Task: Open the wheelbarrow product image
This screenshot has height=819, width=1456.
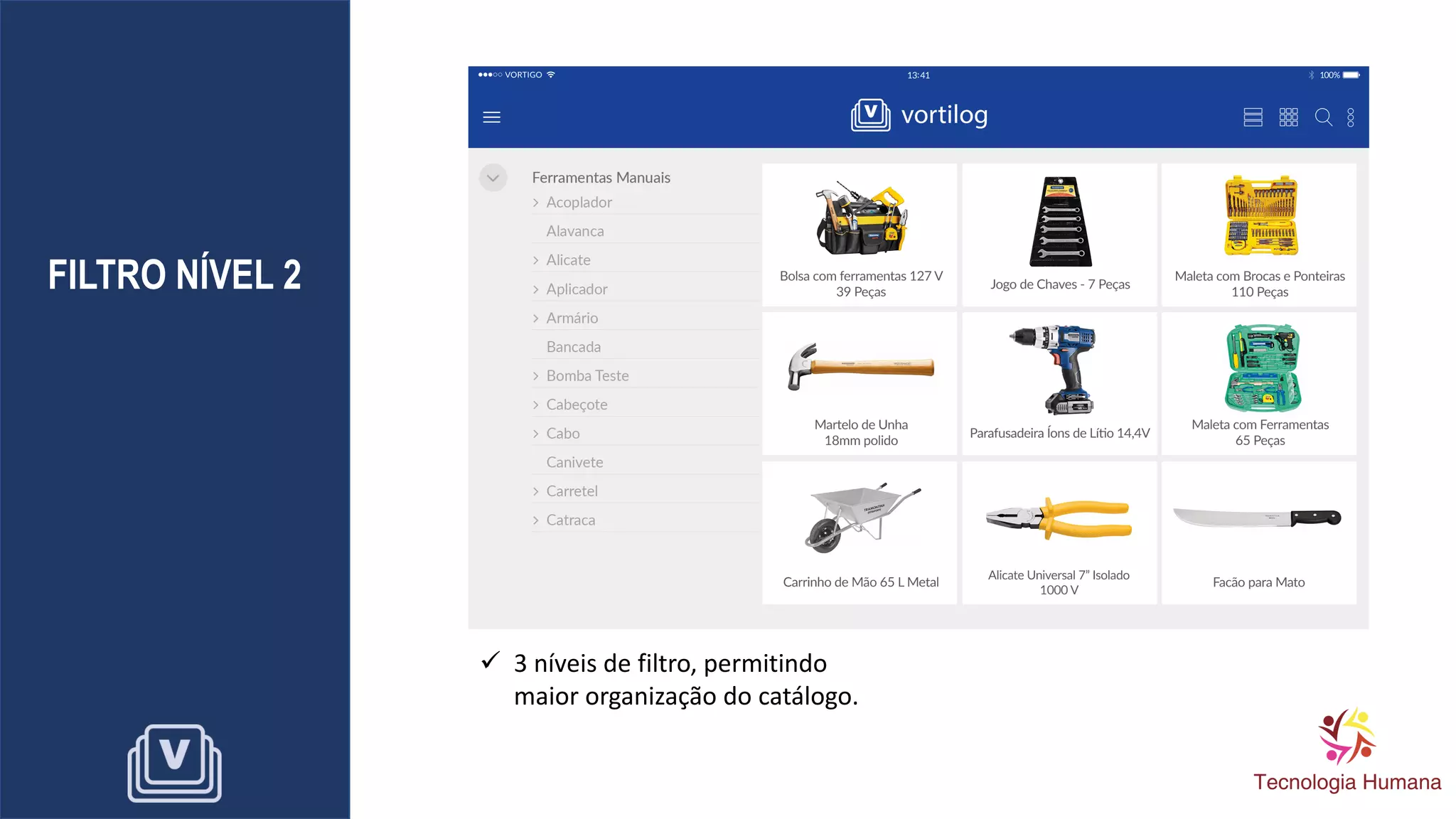Action: tap(862, 519)
